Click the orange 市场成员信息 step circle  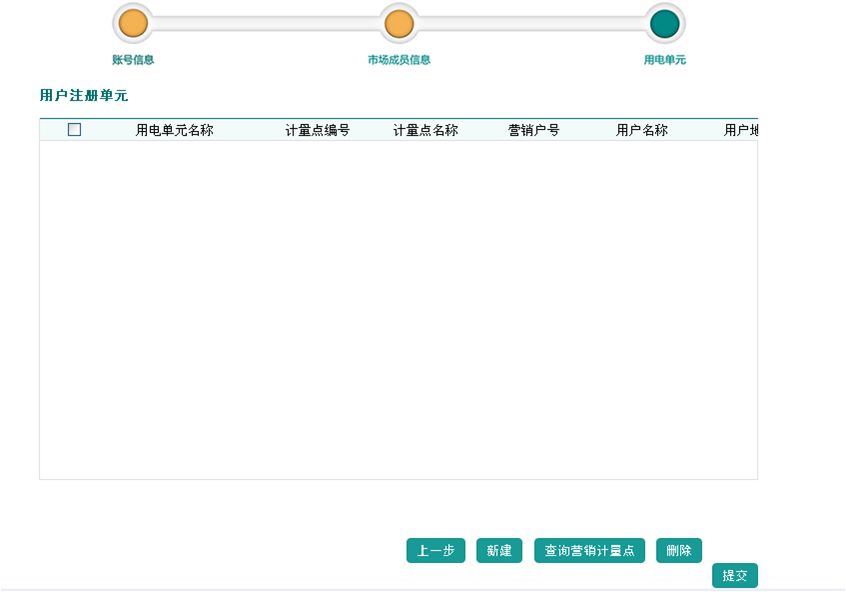399,23
